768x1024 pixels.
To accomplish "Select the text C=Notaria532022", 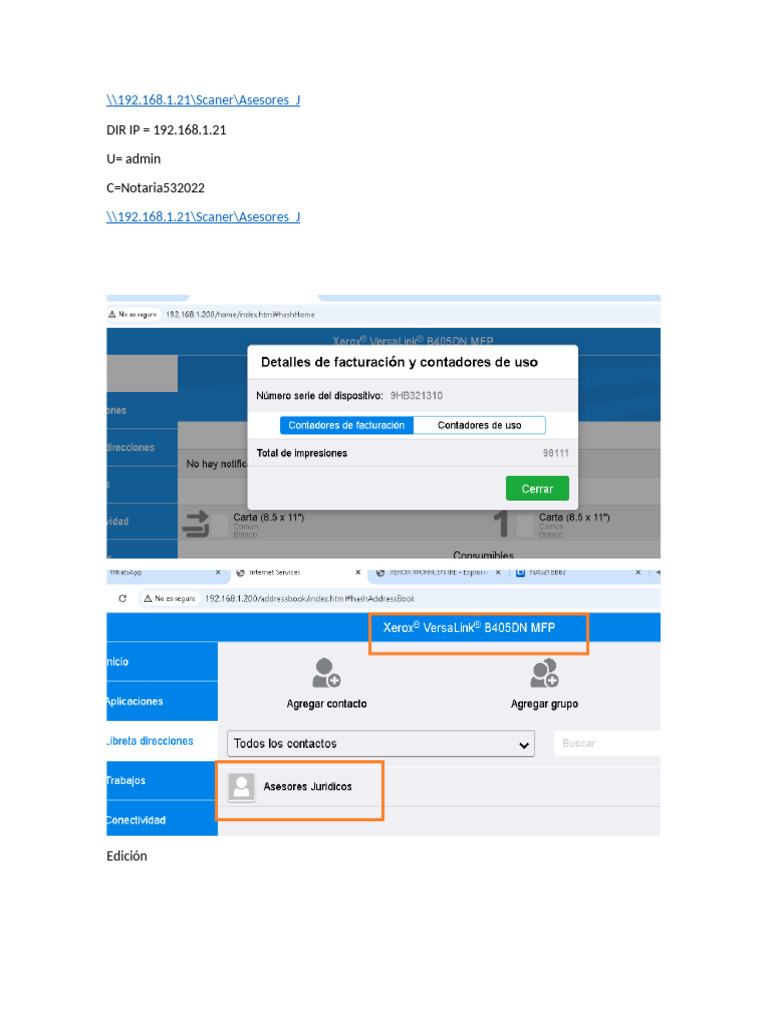I will click(155, 188).
